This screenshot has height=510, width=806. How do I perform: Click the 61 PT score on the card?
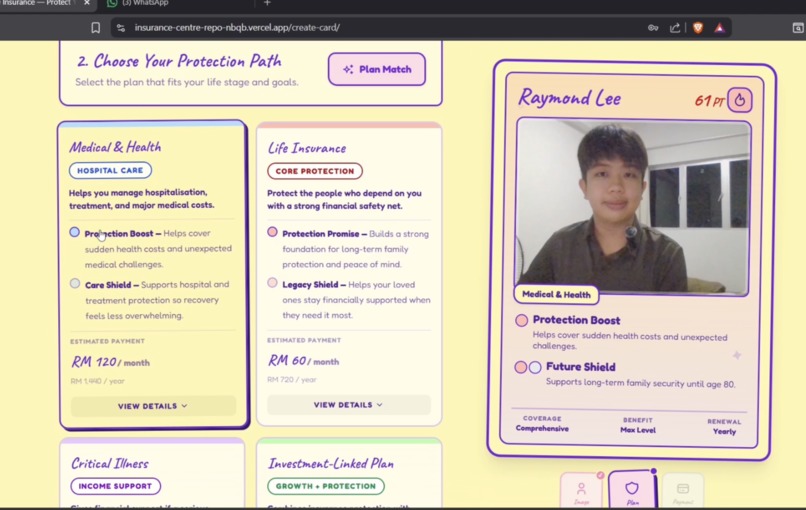click(709, 101)
